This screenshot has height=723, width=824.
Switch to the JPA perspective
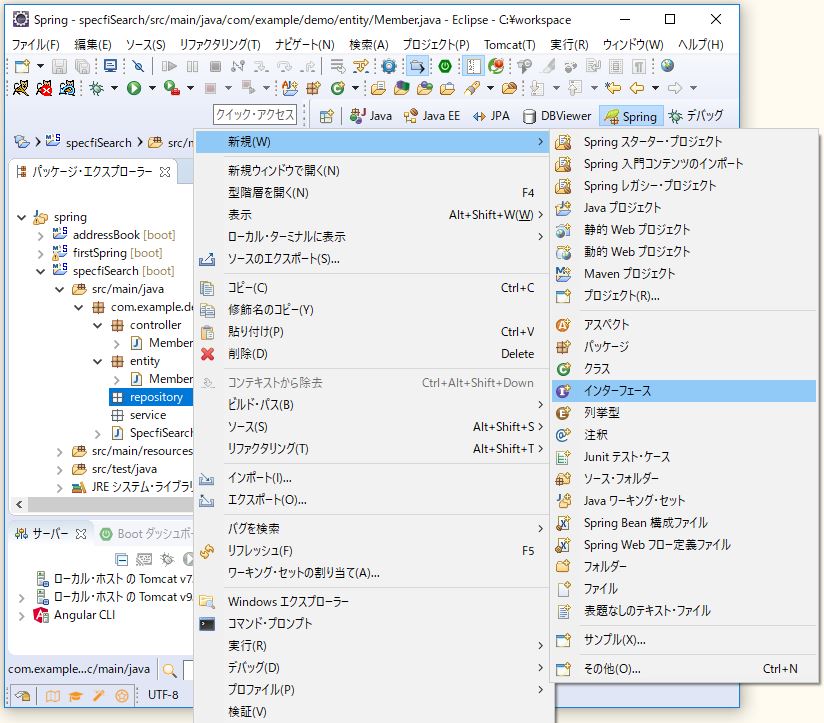[491, 116]
